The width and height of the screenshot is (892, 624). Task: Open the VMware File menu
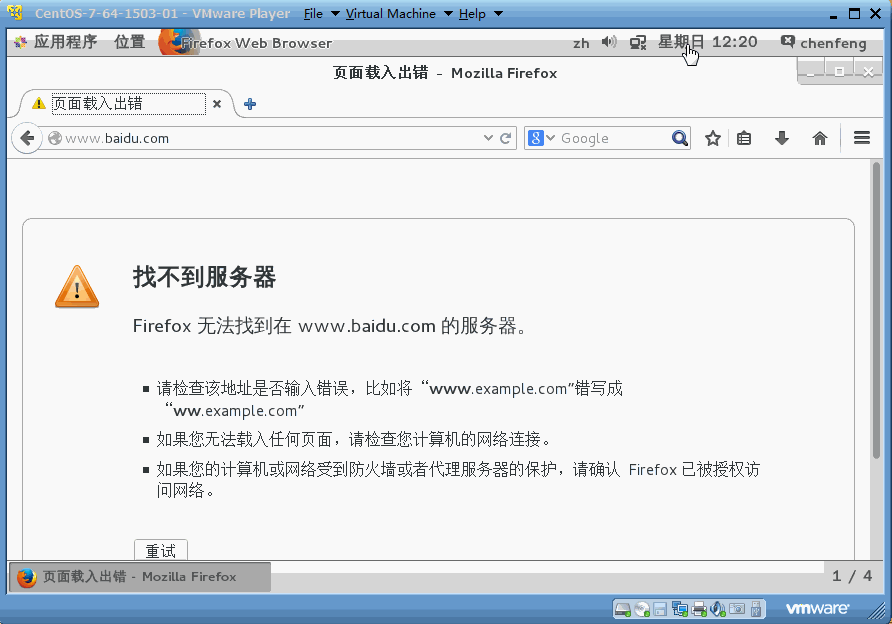coord(321,14)
